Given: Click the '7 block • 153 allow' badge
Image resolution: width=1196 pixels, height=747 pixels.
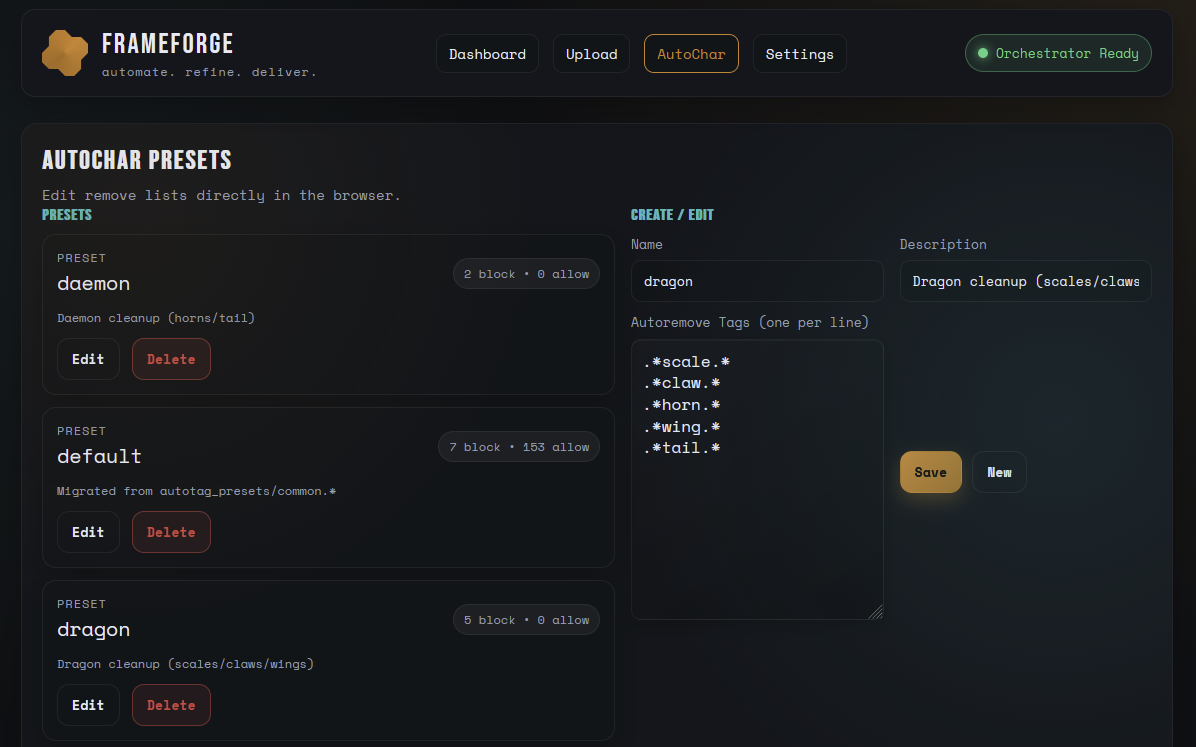Looking at the screenshot, I should (x=519, y=447).
